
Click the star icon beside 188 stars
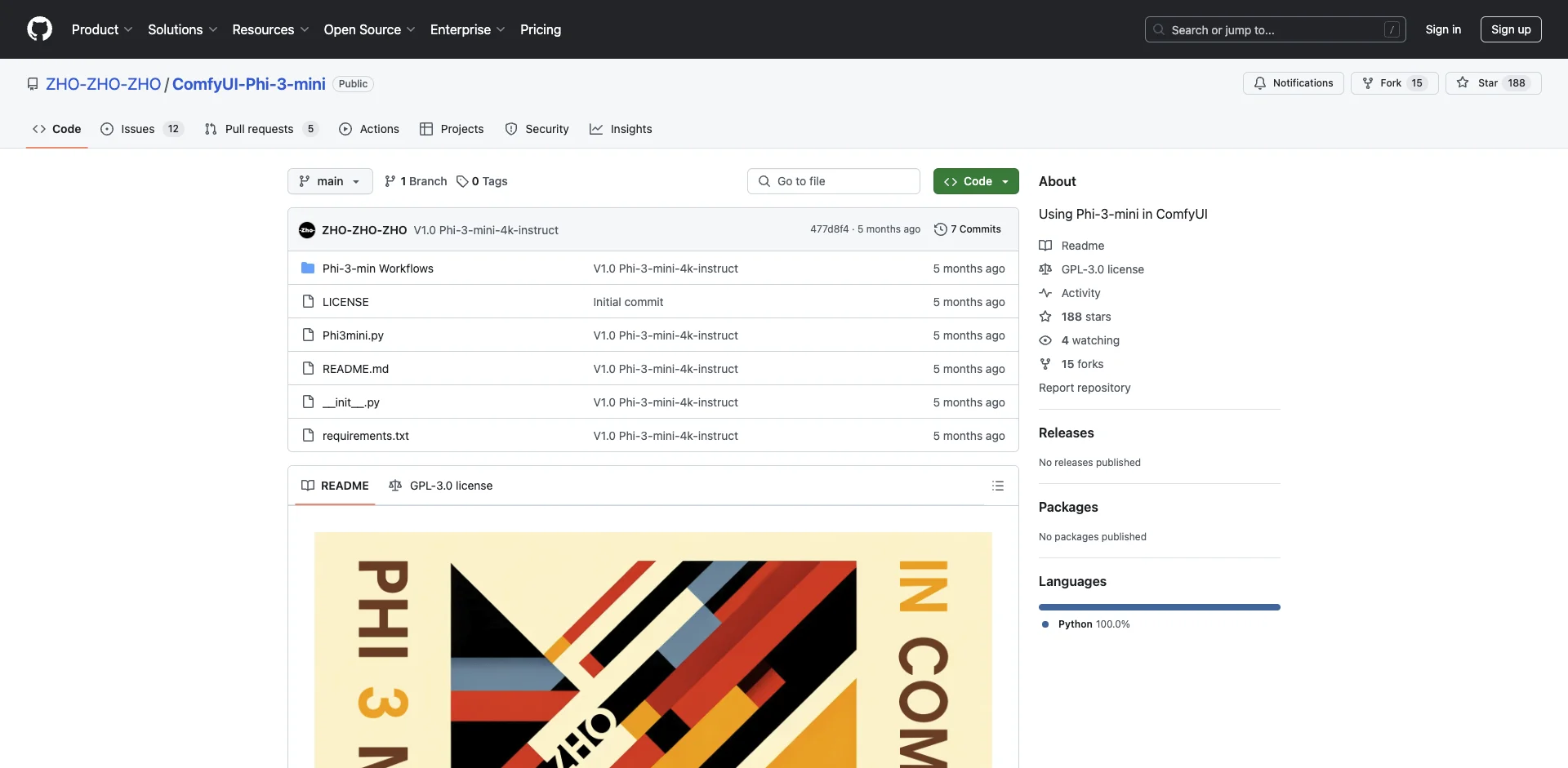pyautogui.click(x=1045, y=317)
